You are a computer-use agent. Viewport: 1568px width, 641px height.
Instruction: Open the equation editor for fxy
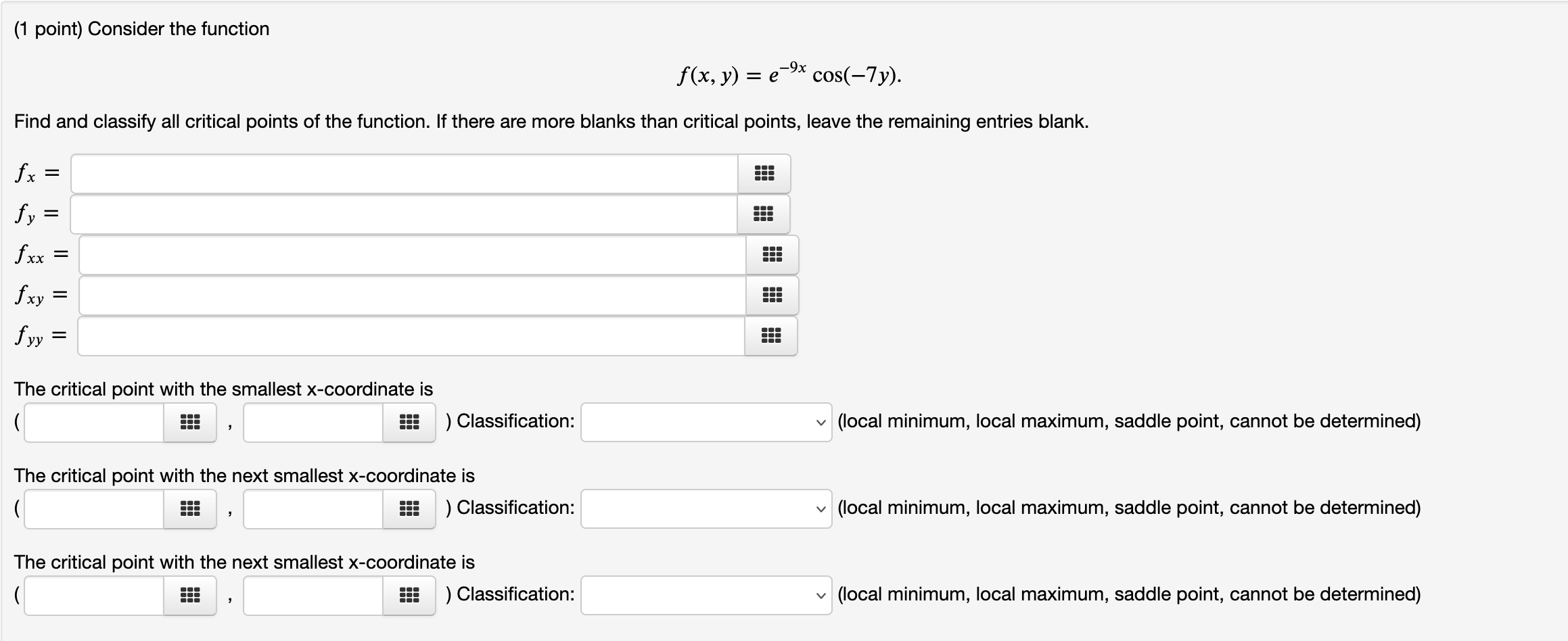point(772,295)
